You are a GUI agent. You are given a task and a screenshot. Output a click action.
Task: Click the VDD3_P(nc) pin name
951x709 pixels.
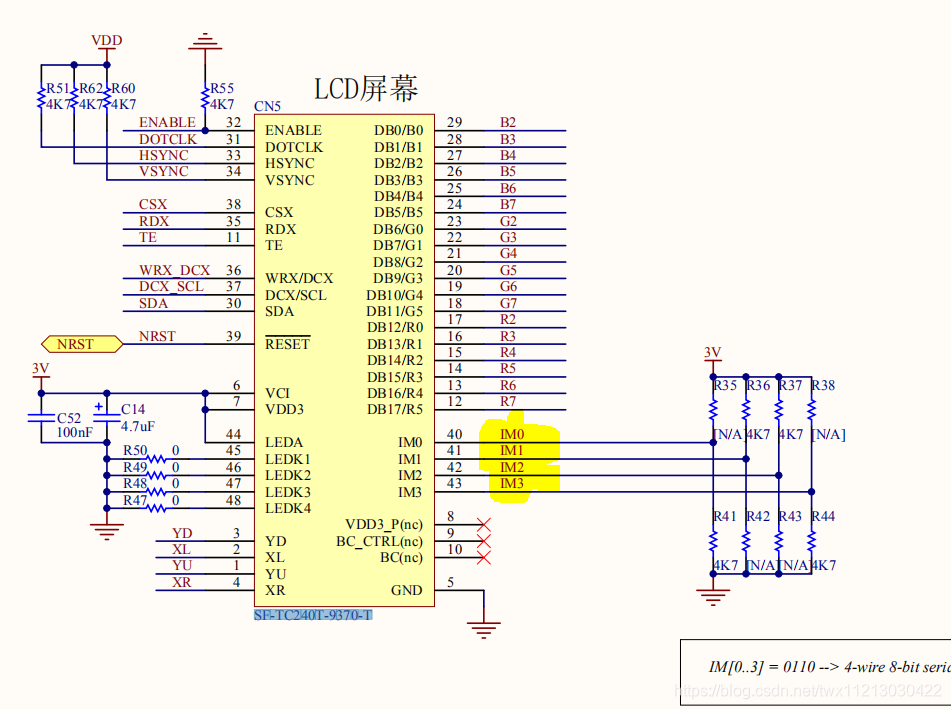(x=384, y=524)
